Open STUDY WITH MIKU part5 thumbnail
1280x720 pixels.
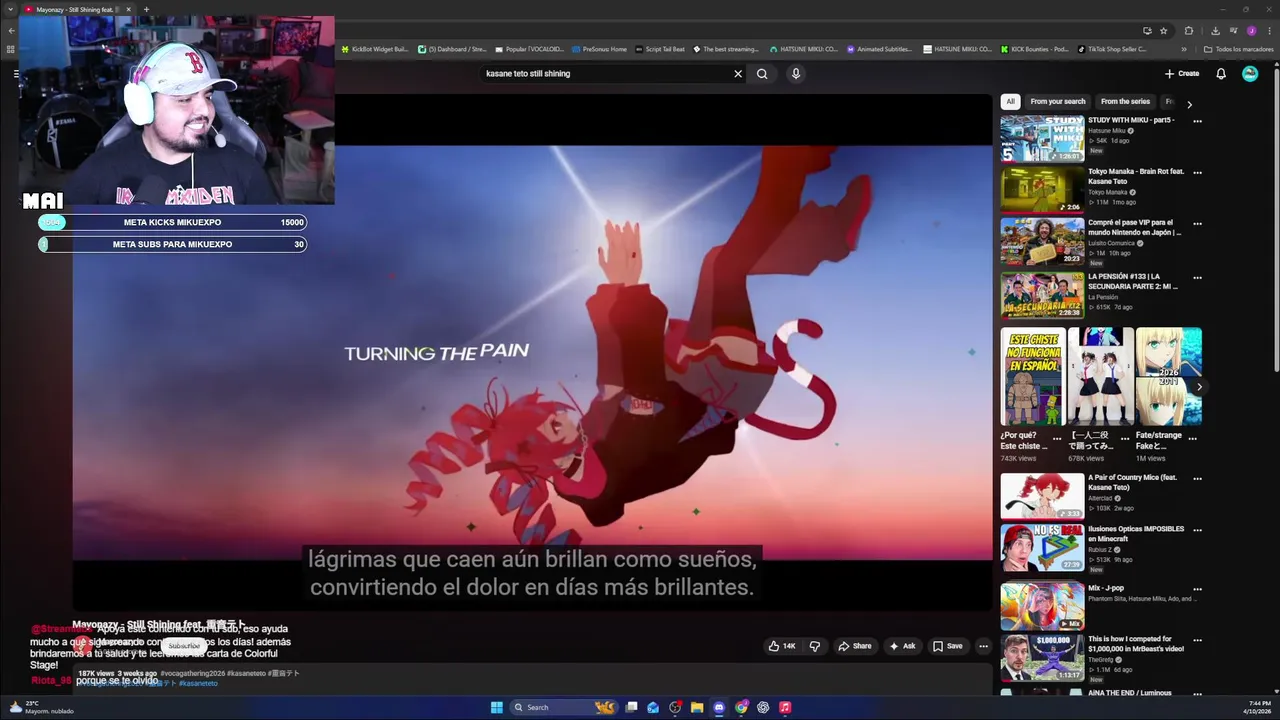coord(1042,139)
